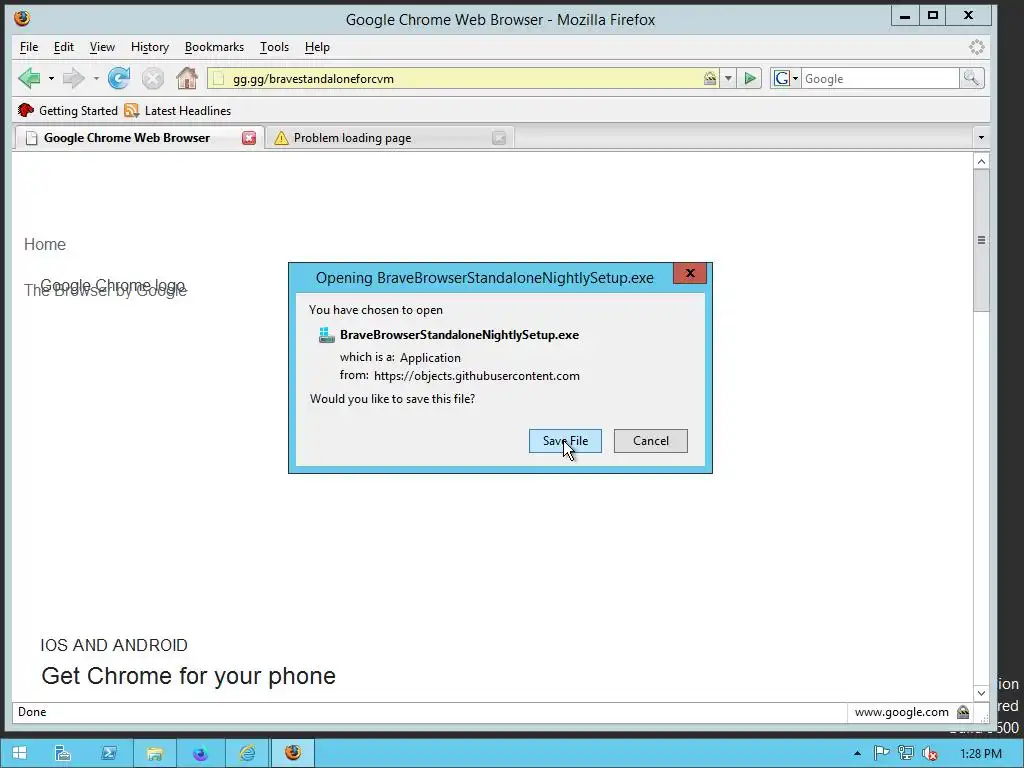Open the Back history dropdown arrow
Viewport: 1024px width, 768px height.
(51, 78)
